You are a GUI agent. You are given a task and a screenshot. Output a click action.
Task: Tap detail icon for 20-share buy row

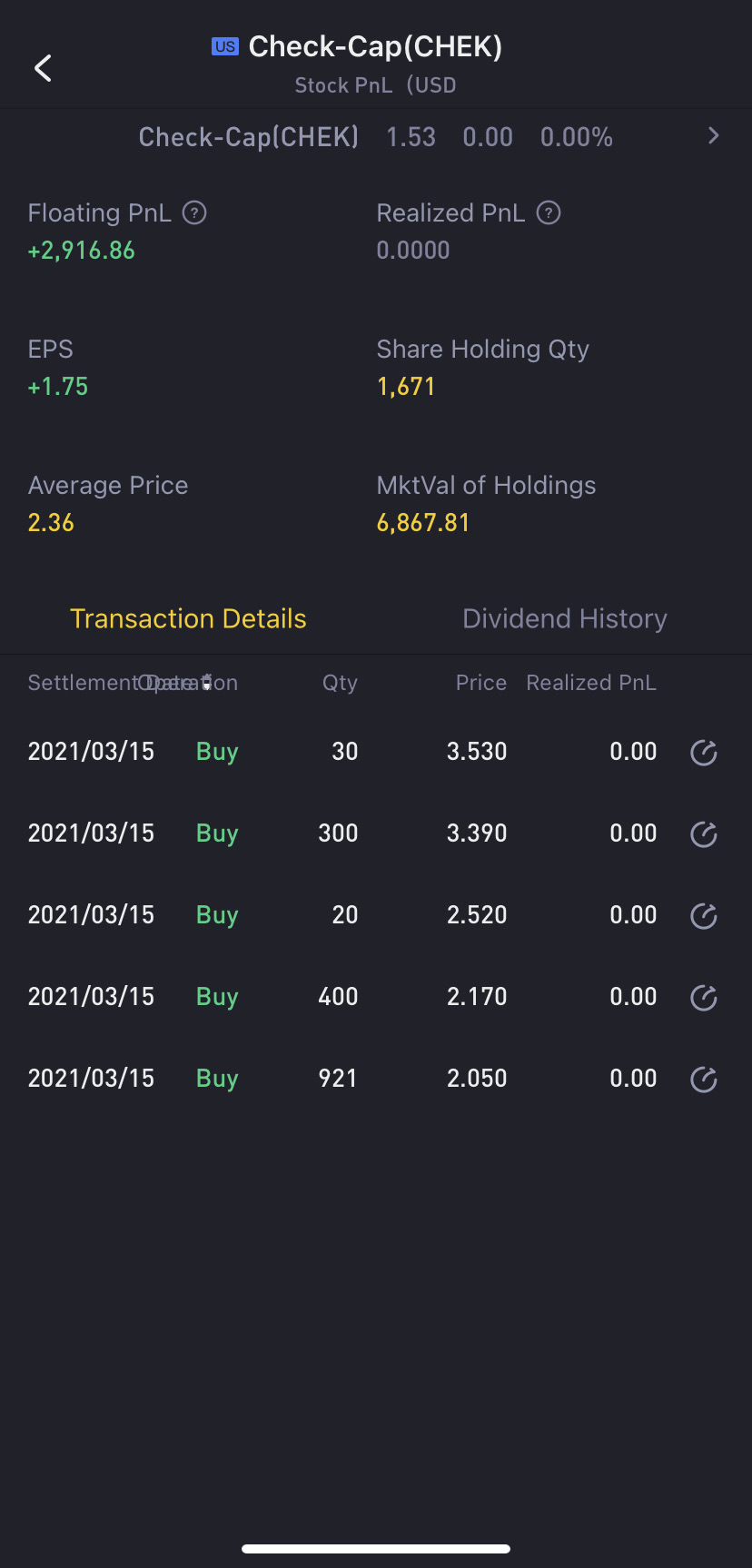pyautogui.click(x=704, y=916)
